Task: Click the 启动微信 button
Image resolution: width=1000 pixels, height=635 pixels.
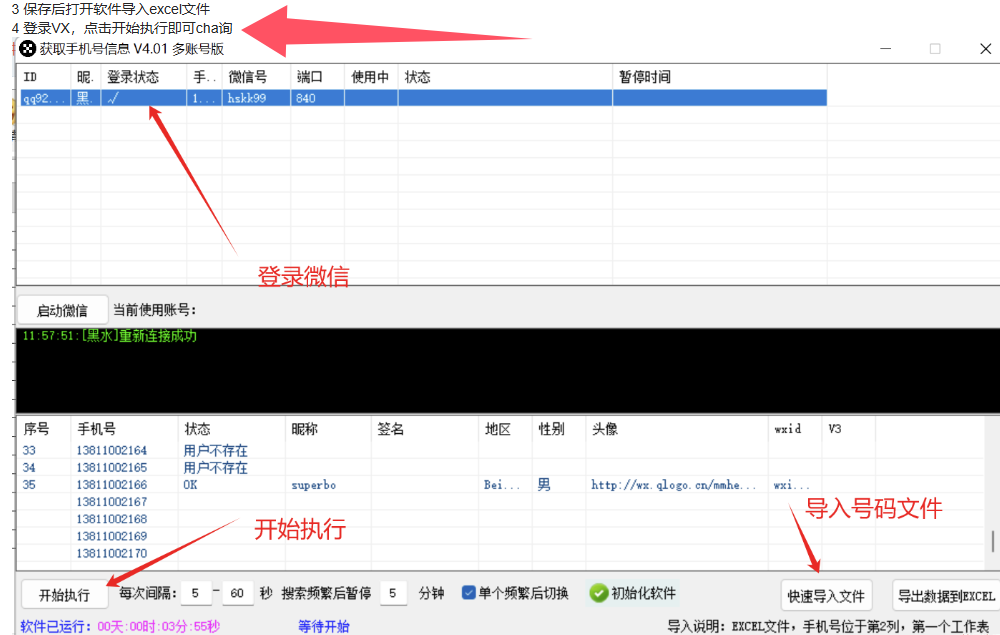Action: (62, 310)
